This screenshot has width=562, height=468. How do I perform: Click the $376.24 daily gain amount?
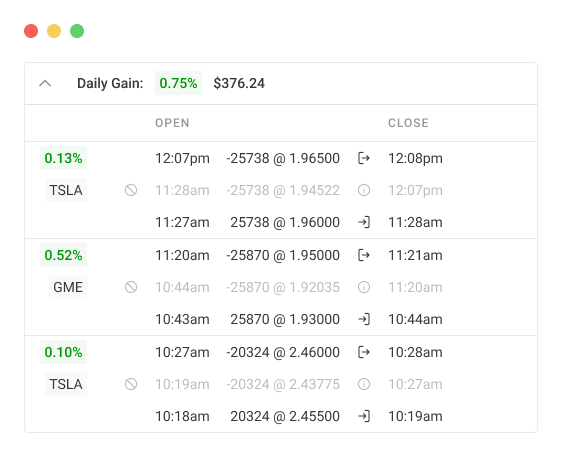239,83
